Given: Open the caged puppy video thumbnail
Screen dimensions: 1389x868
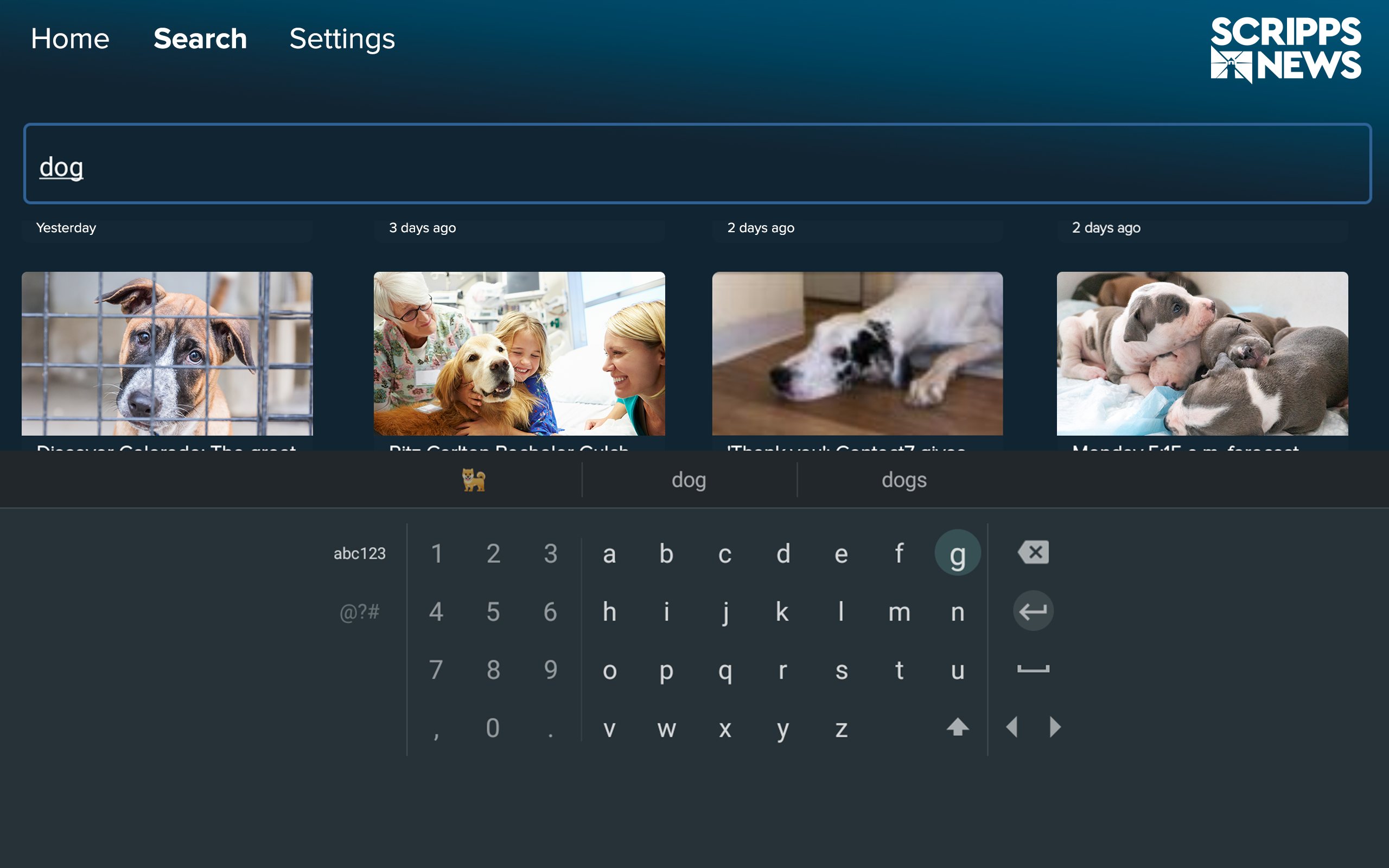Looking at the screenshot, I should coord(167,354).
